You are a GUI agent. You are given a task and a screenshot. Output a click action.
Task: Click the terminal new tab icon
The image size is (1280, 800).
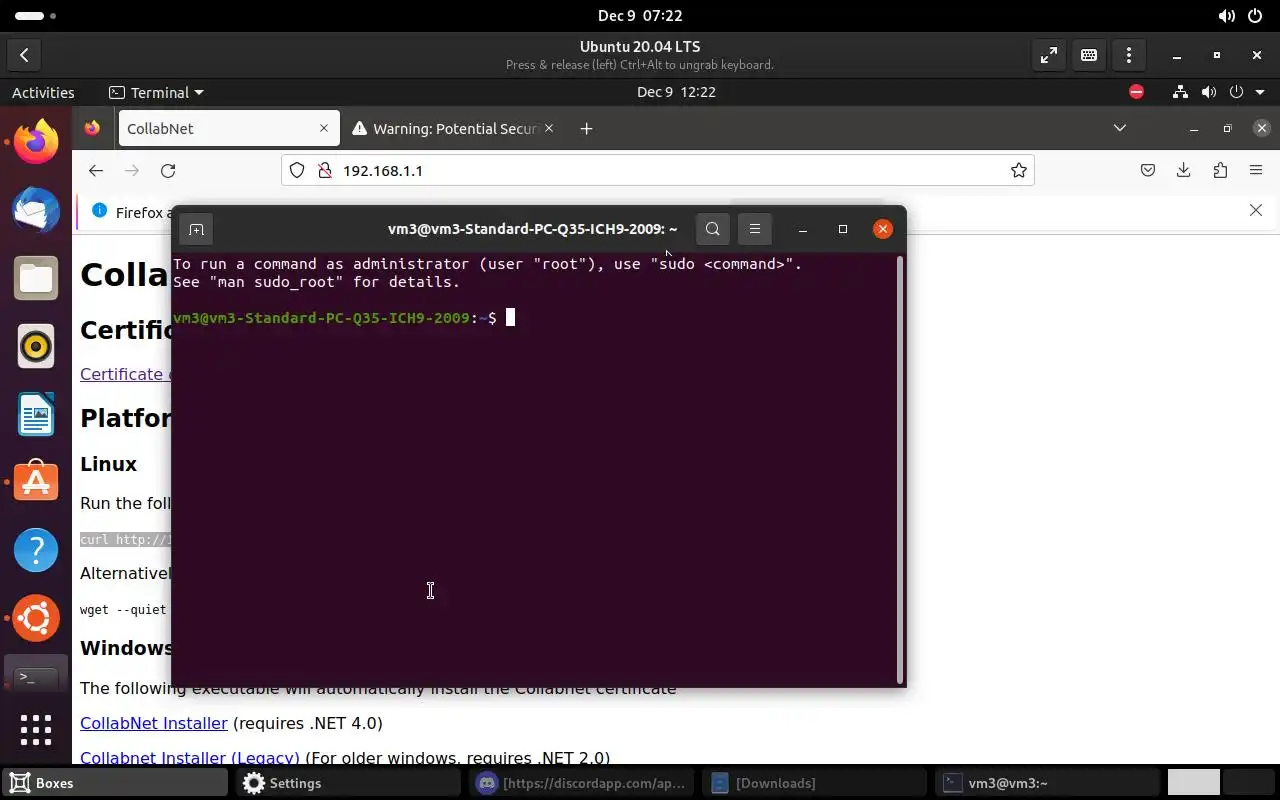click(x=196, y=229)
